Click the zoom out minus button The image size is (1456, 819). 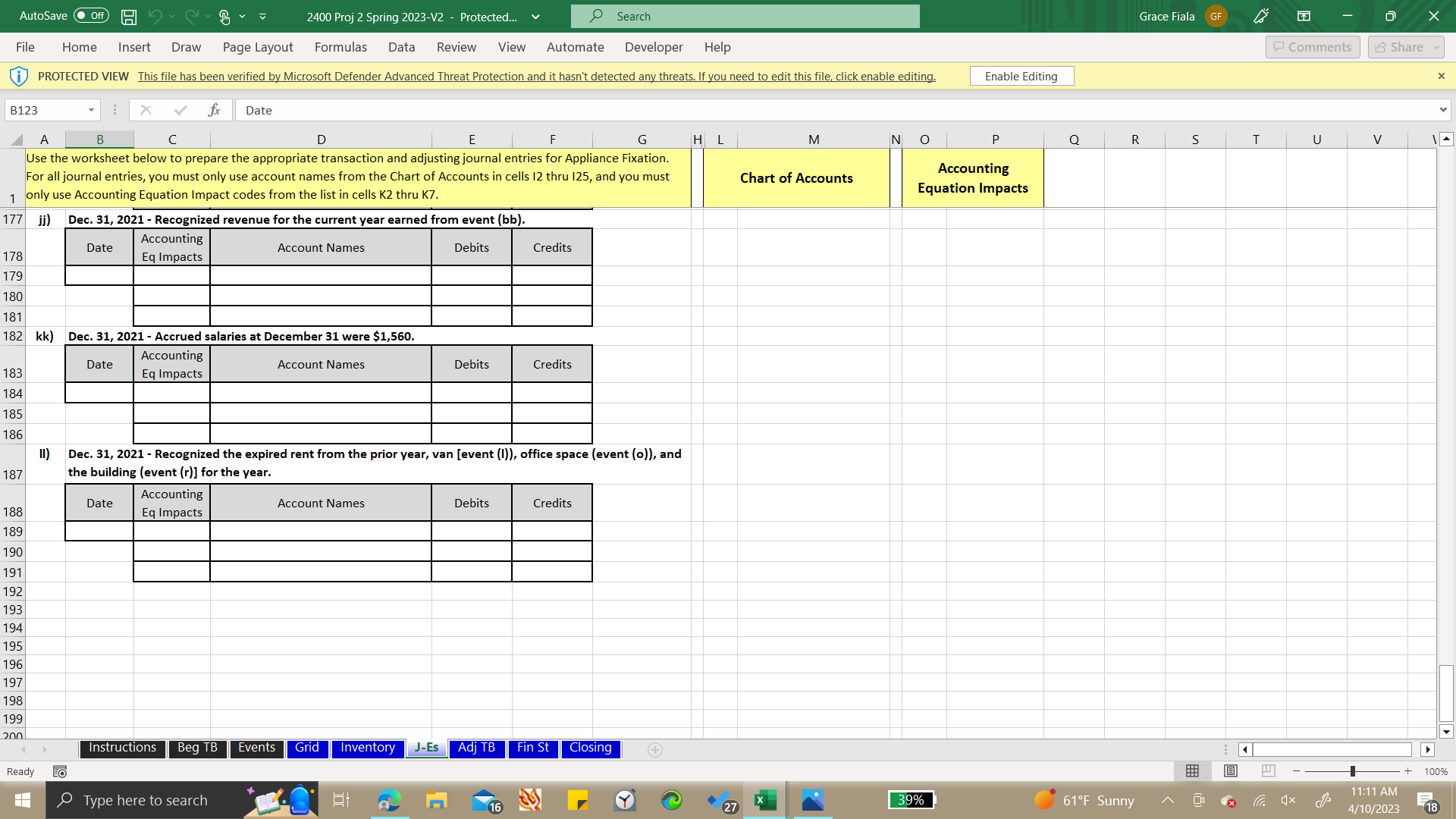[x=1296, y=771]
